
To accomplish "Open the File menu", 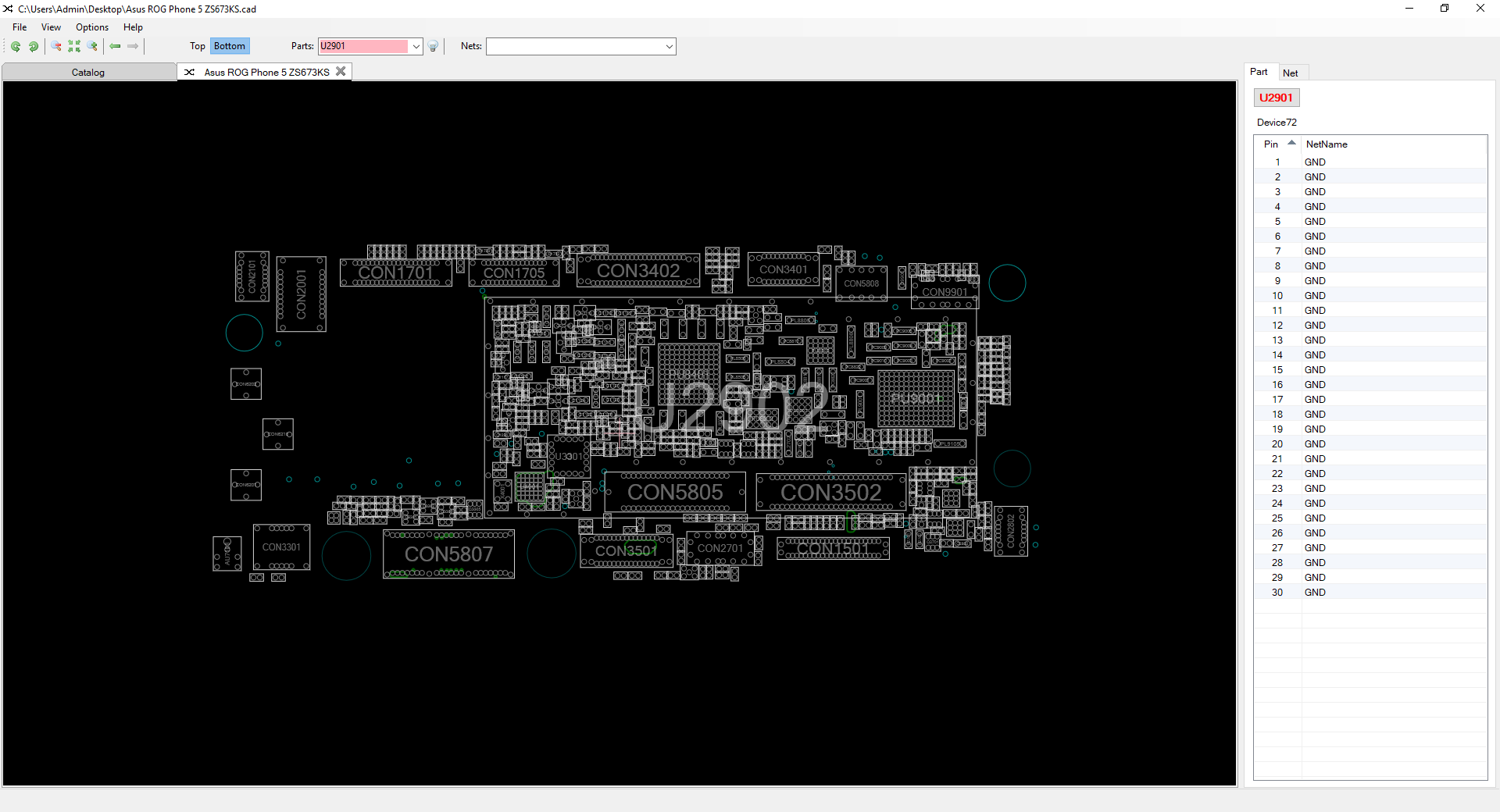I will (x=20, y=27).
